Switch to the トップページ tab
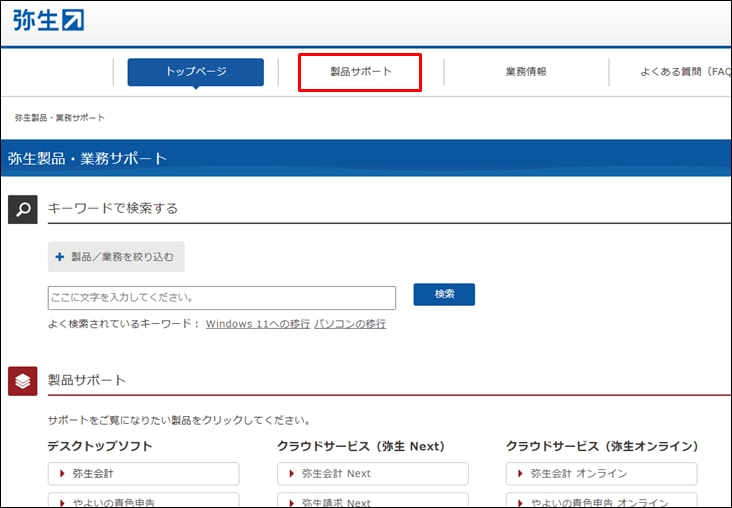The width and height of the screenshot is (732, 508). pyautogui.click(x=196, y=72)
